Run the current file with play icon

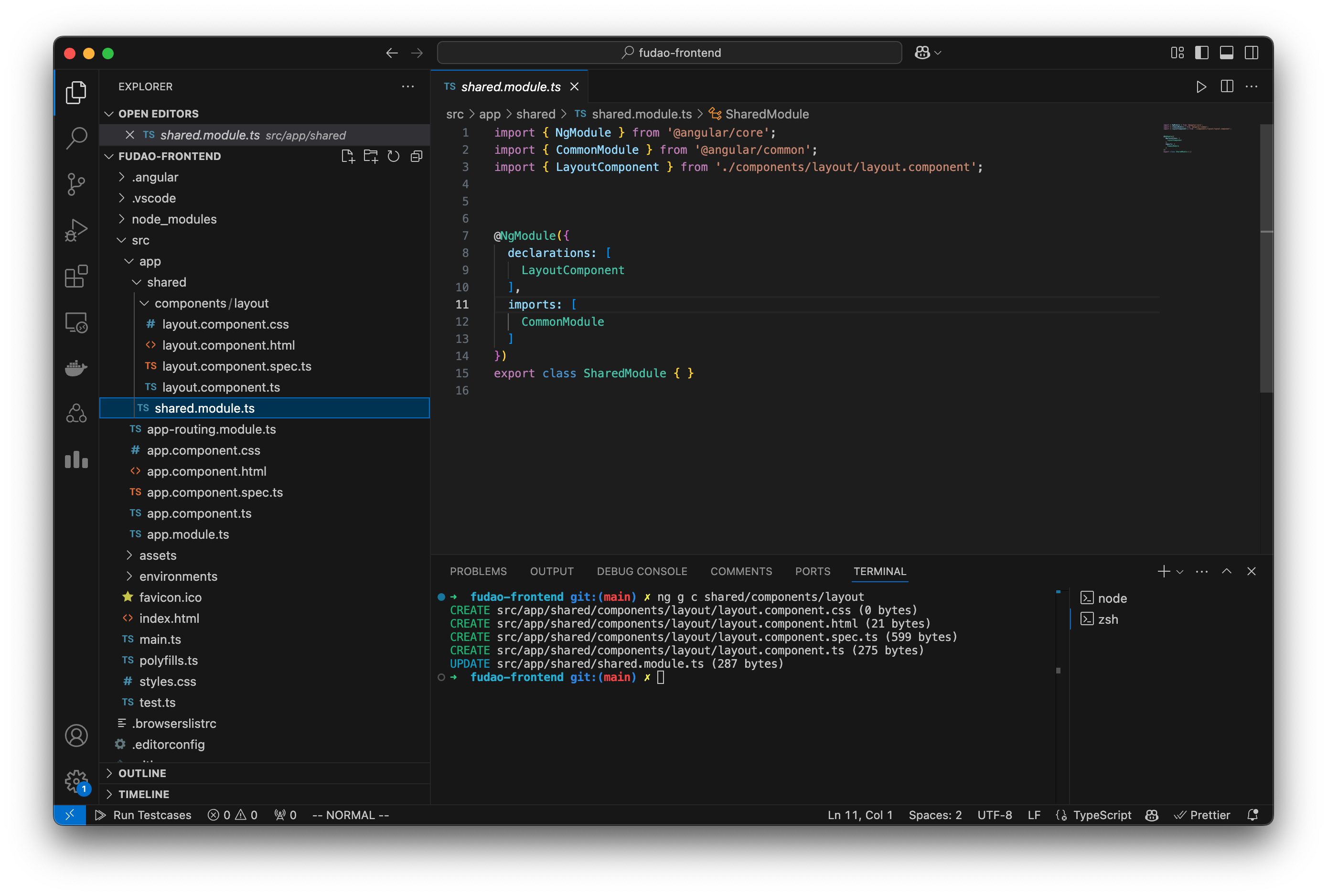[1201, 86]
